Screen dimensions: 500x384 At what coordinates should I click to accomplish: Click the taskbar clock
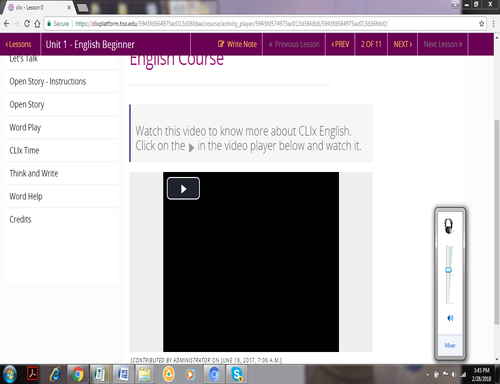click(x=481, y=374)
